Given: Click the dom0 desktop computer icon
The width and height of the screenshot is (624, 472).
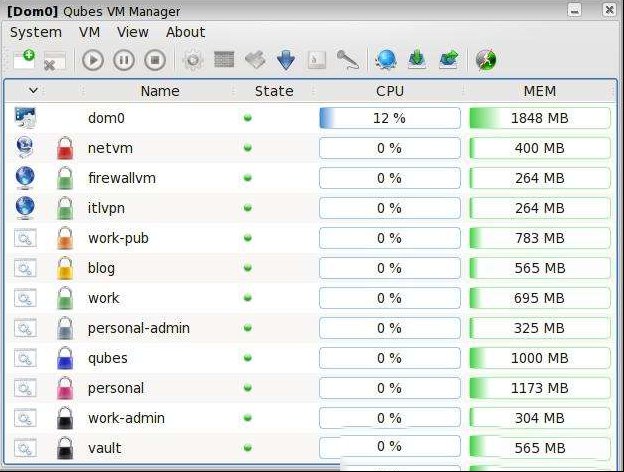Looking at the screenshot, I should coord(25,118).
